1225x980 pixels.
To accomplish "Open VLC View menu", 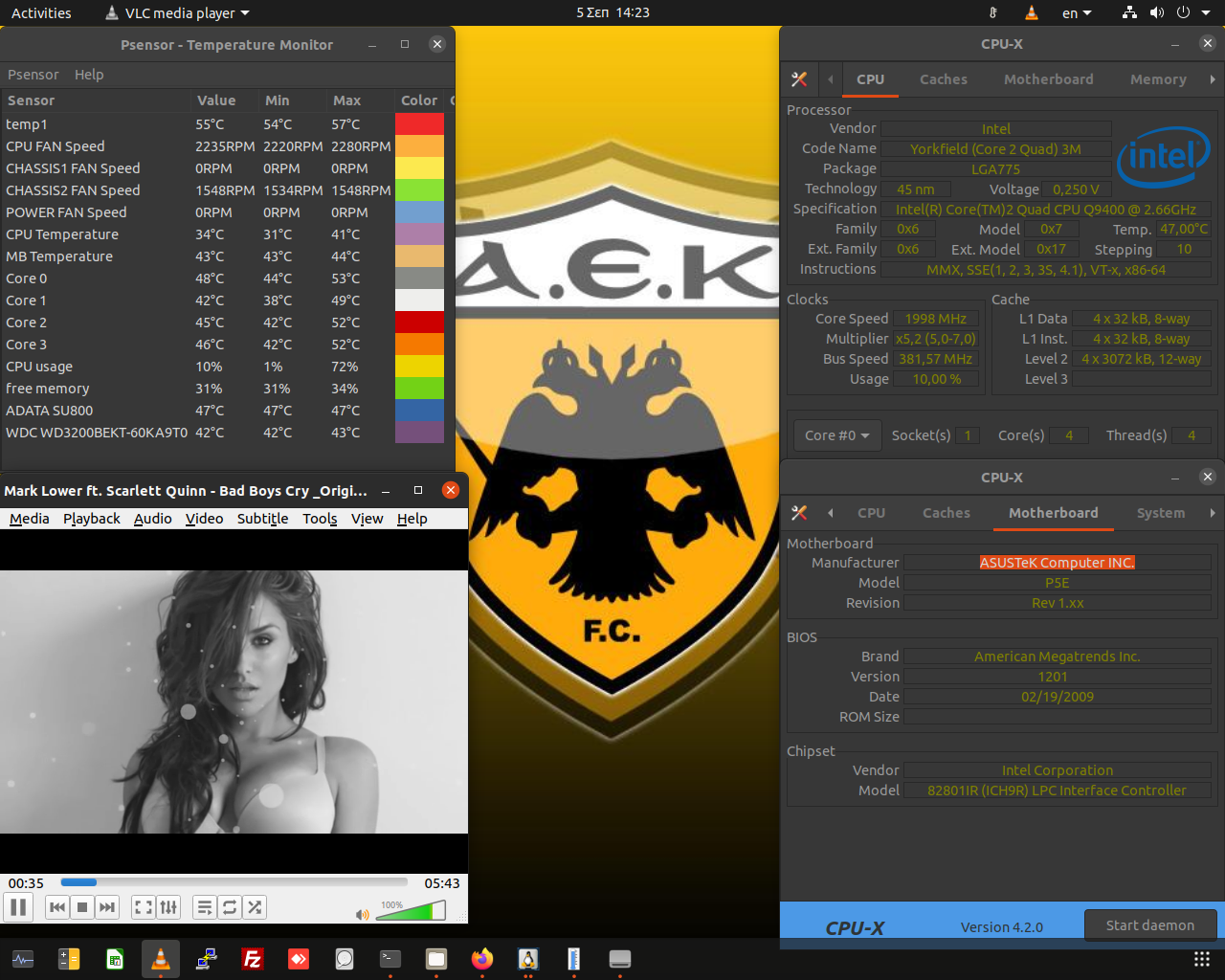I will point(367,519).
